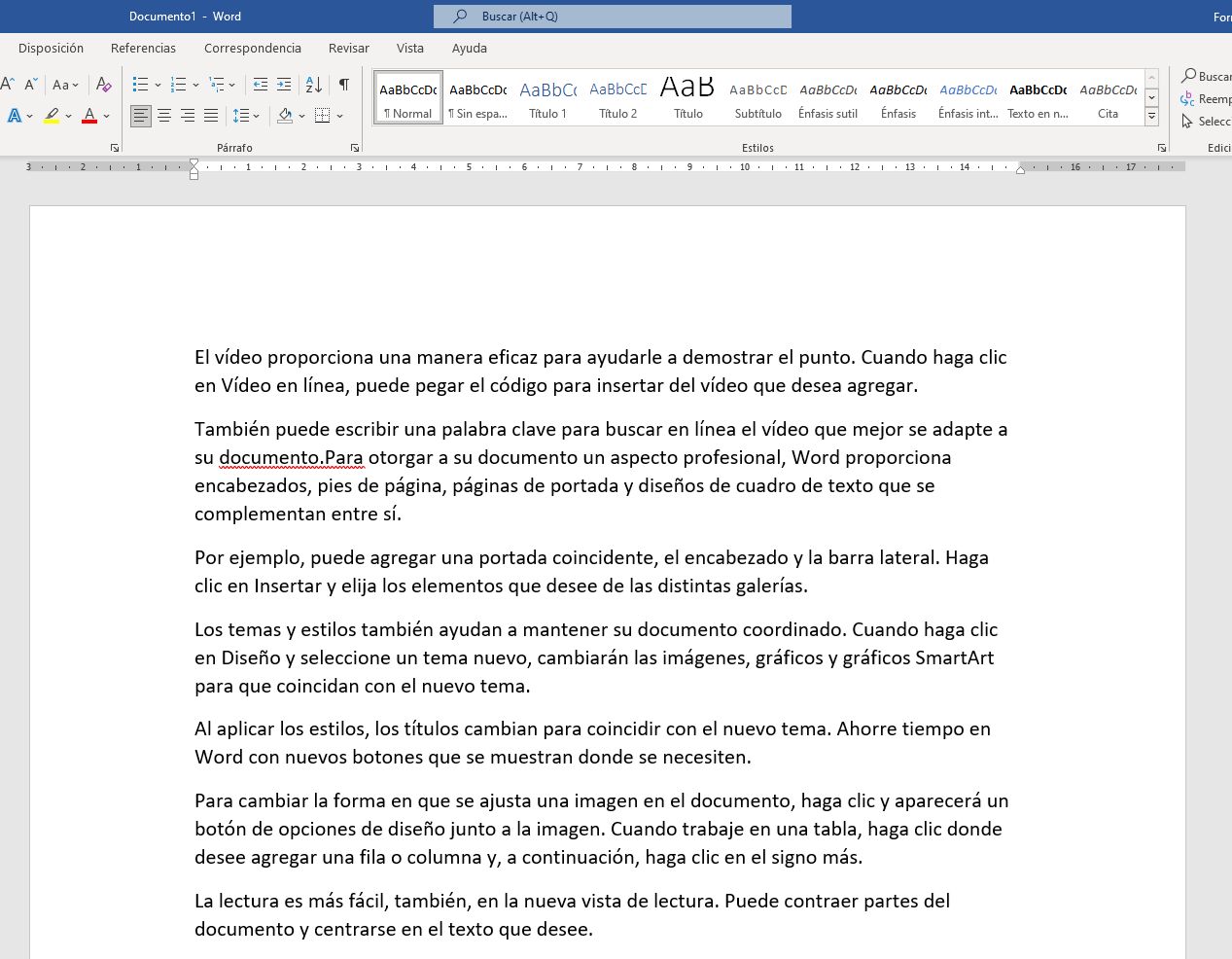Open the font color dropdown arrow

[107, 116]
